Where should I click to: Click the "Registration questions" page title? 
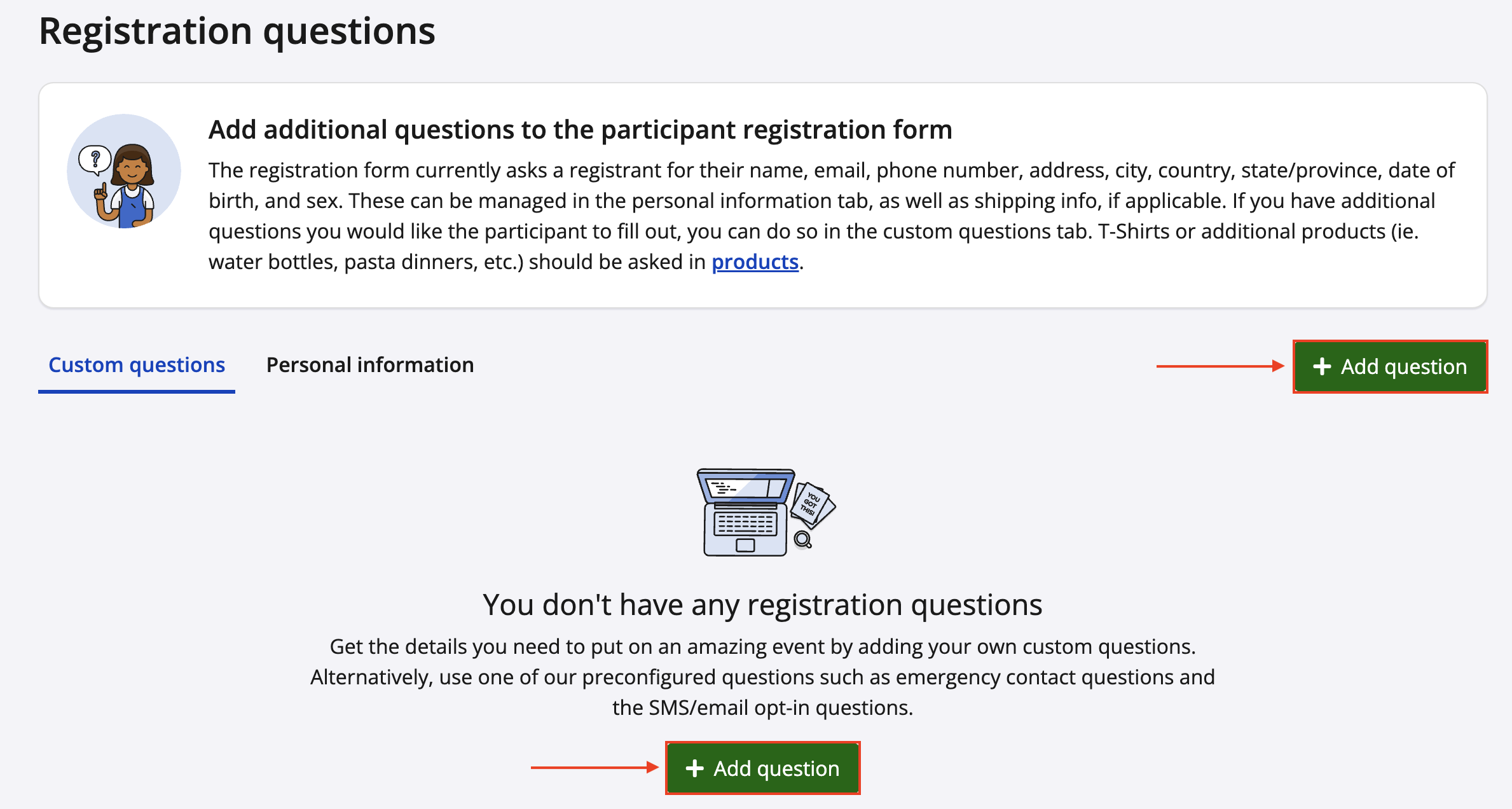click(x=237, y=31)
